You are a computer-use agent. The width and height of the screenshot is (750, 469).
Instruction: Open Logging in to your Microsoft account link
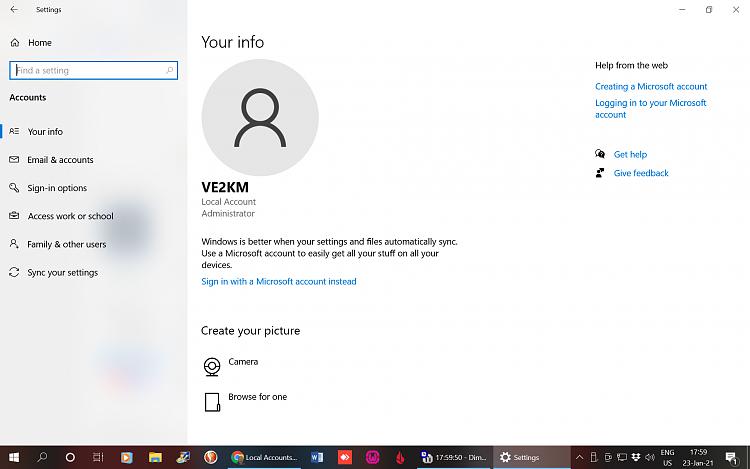pyautogui.click(x=651, y=109)
